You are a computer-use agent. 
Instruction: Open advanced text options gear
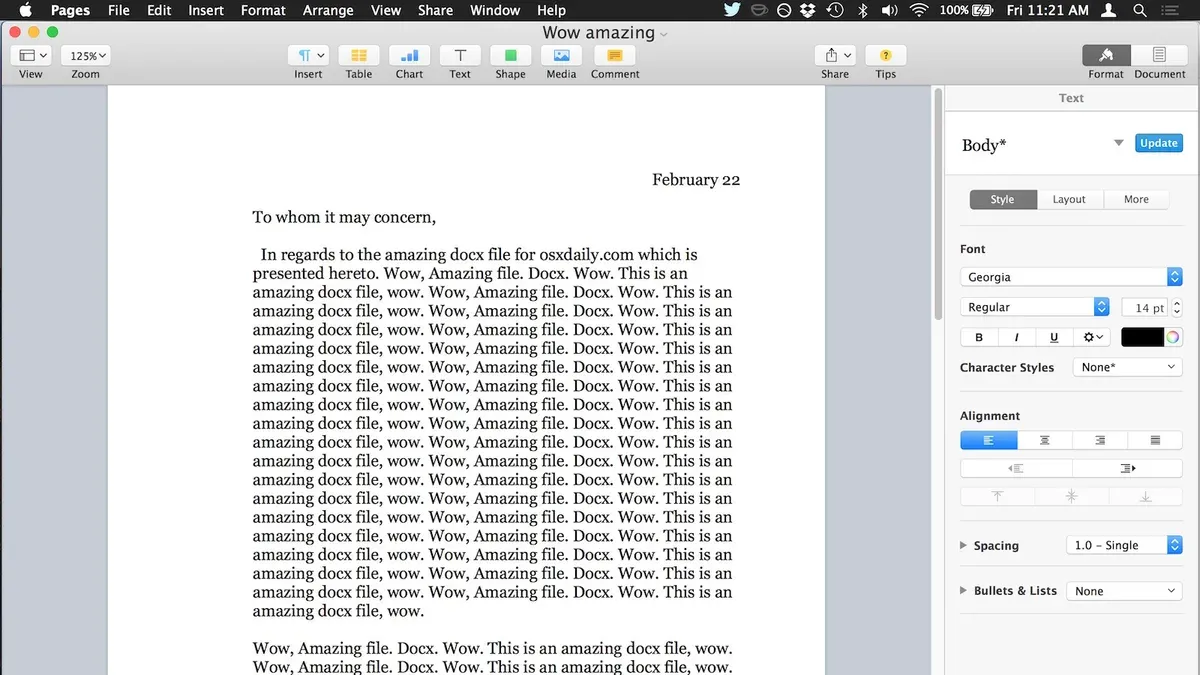click(x=1092, y=337)
